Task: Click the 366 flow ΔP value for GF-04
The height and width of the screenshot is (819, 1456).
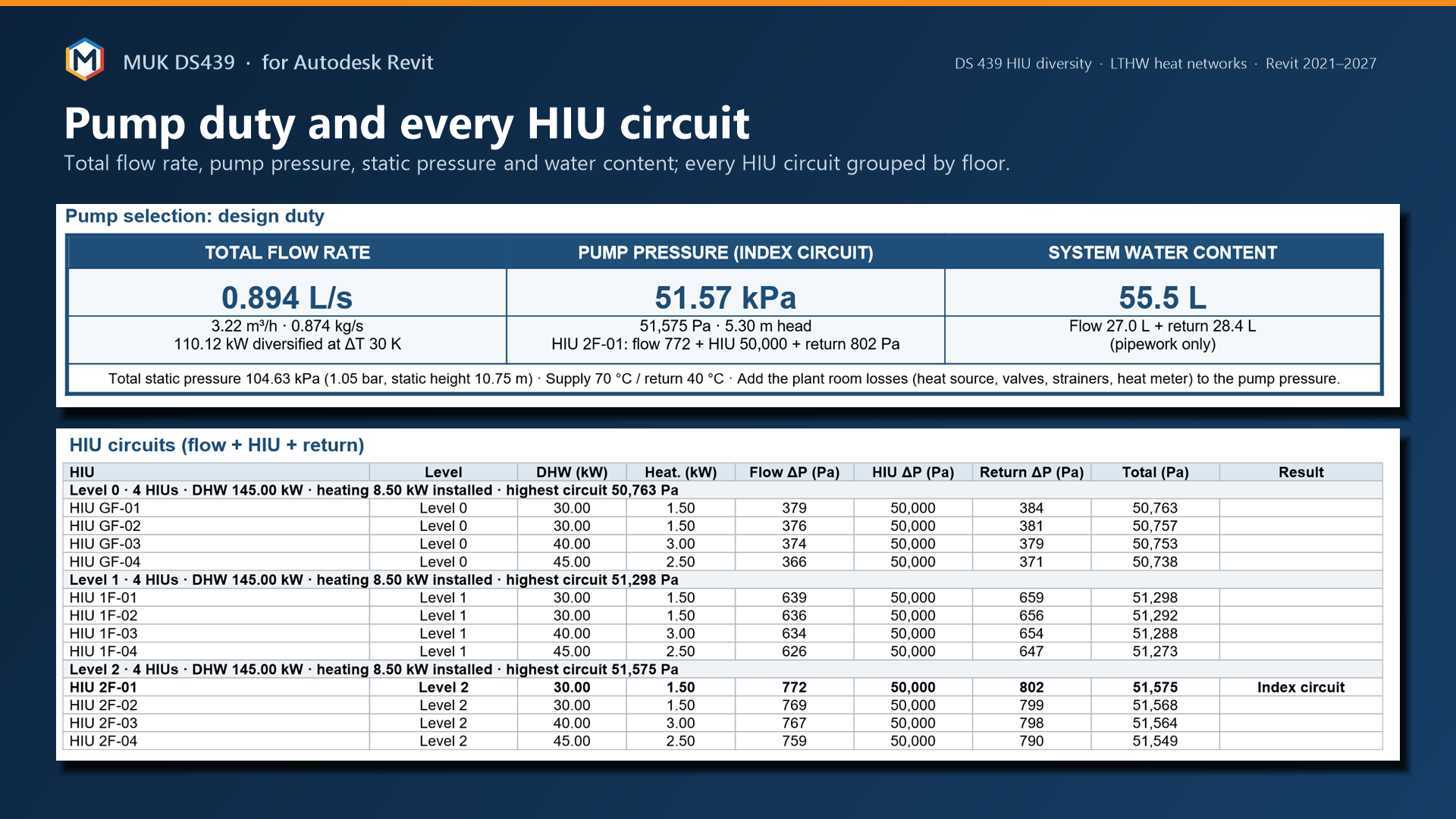Action: click(x=794, y=562)
